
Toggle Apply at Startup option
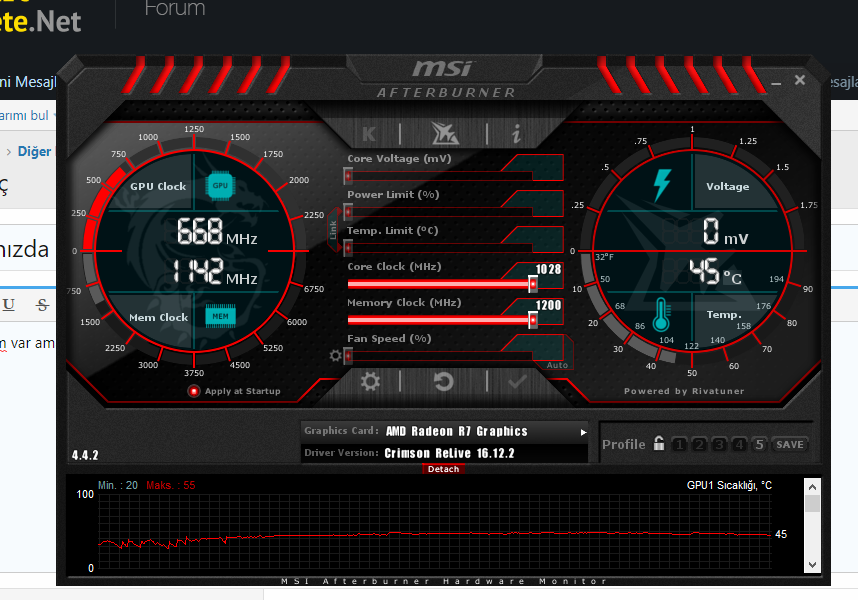(194, 391)
